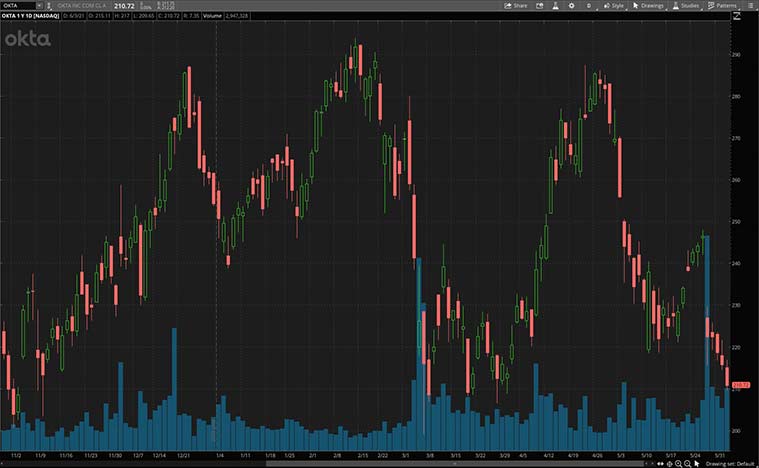The height and width of the screenshot is (468, 759).
Task: Click the volume value 2,947,328
Action: [236, 16]
